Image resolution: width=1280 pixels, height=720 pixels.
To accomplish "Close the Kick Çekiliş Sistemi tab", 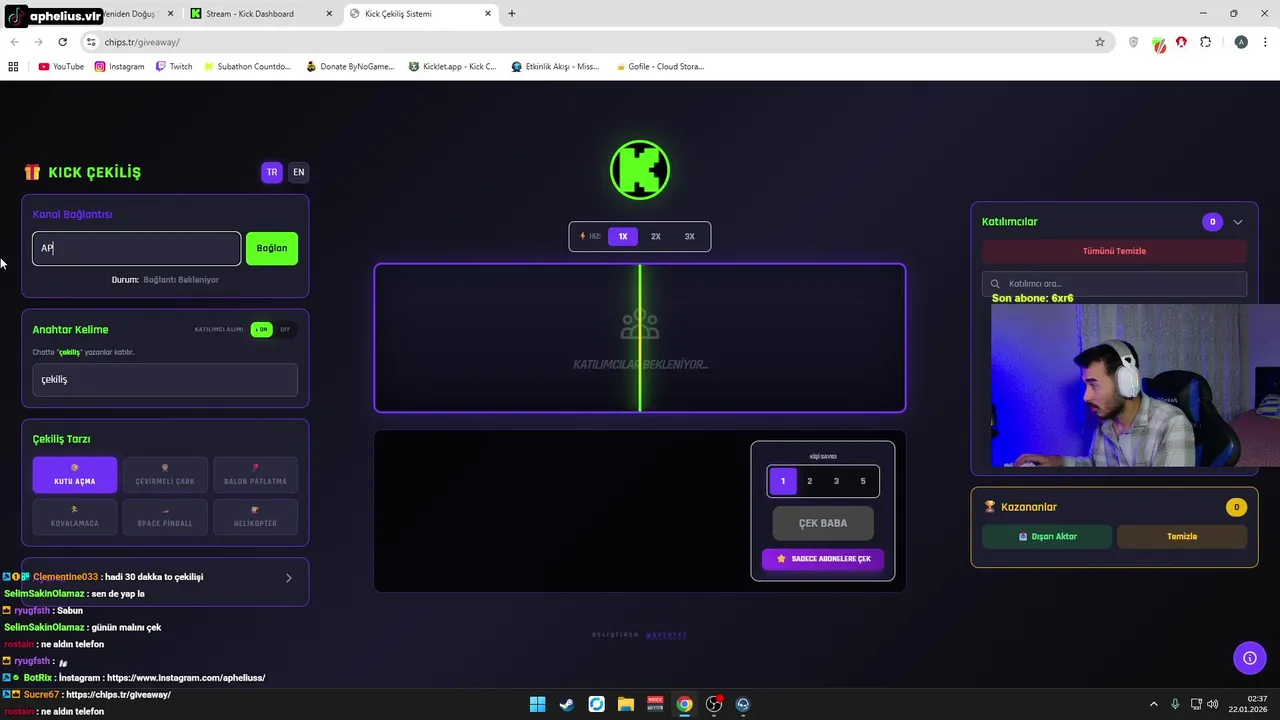I will (488, 14).
